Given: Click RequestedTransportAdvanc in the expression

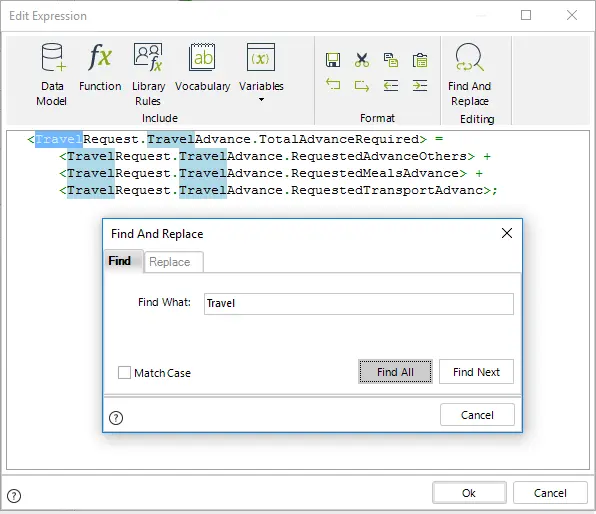Looking at the screenshot, I should click(387, 190).
